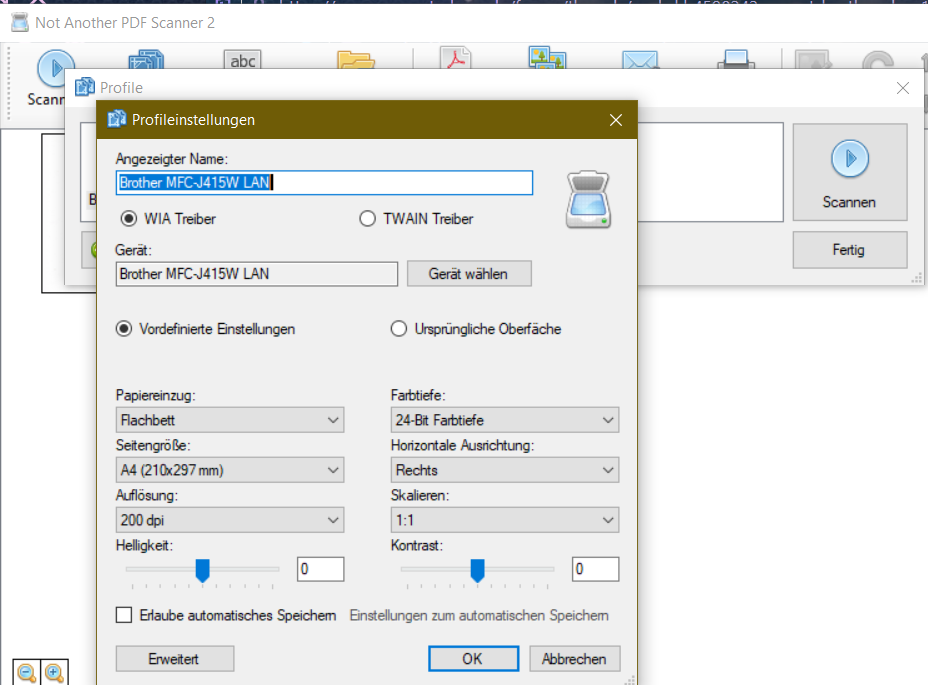Open the Horizontale Ausrichtung dropdown
The image size is (928, 685).
pos(505,470)
